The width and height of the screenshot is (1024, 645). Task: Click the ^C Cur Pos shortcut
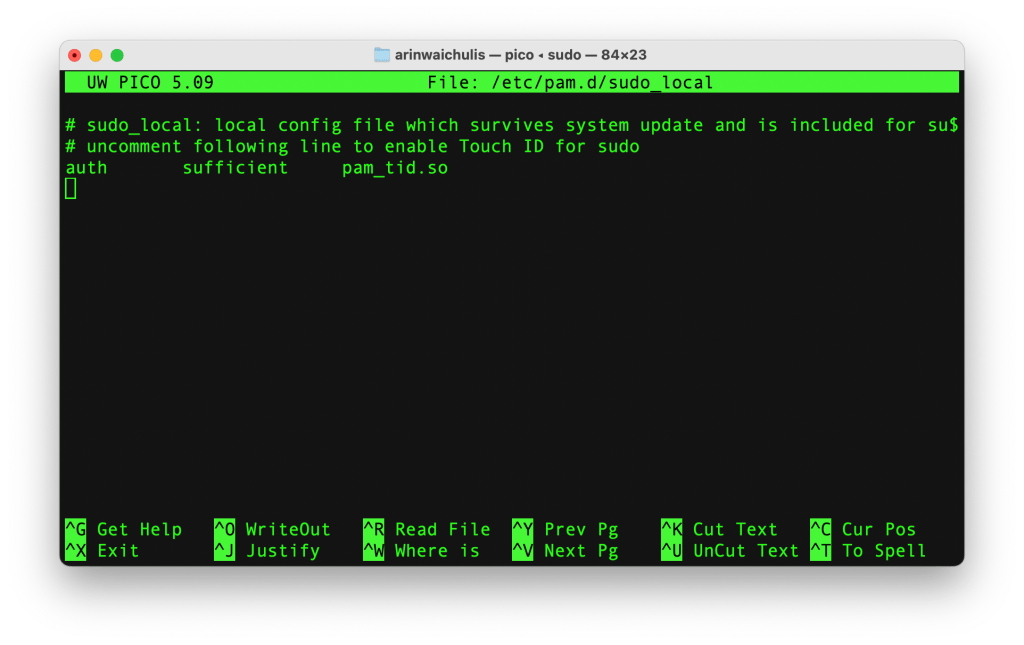coord(863,529)
